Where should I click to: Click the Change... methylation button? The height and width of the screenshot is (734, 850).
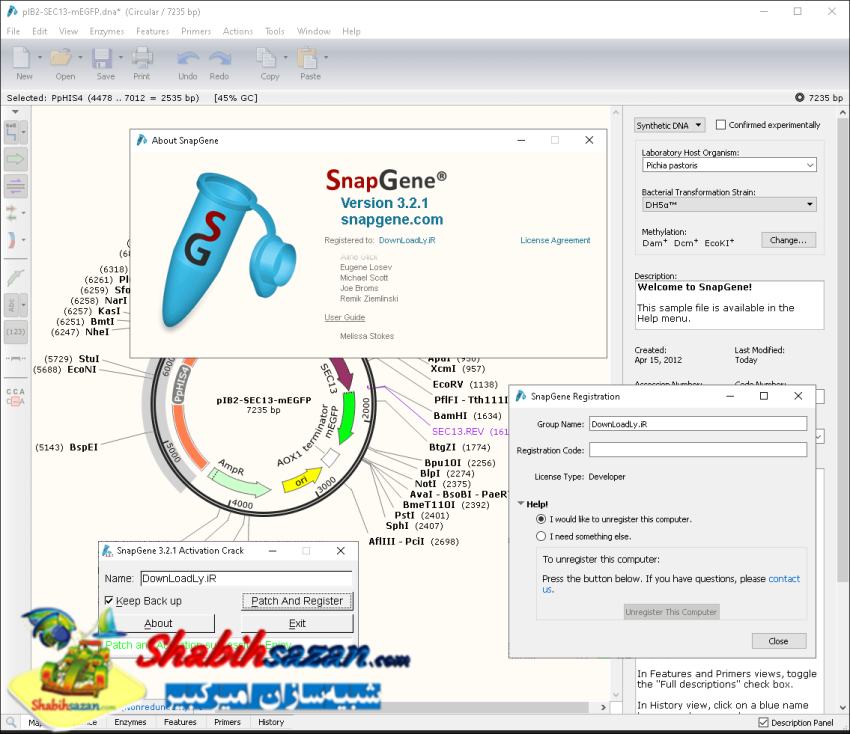click(788, 240)
